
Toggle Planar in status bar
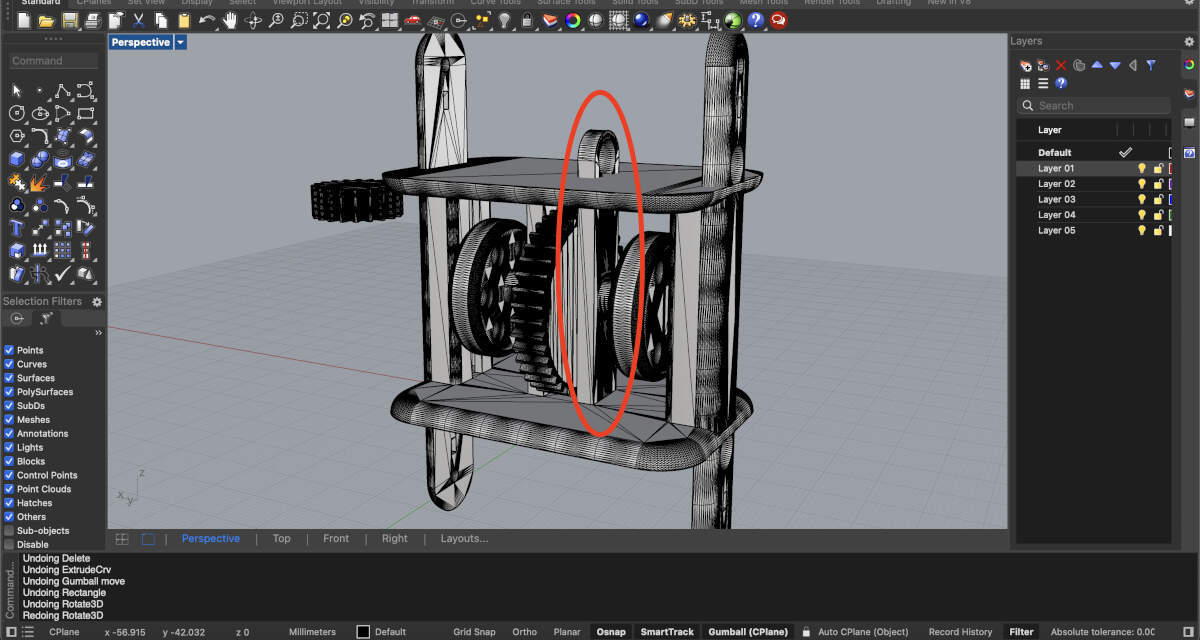tap(567, 632)
